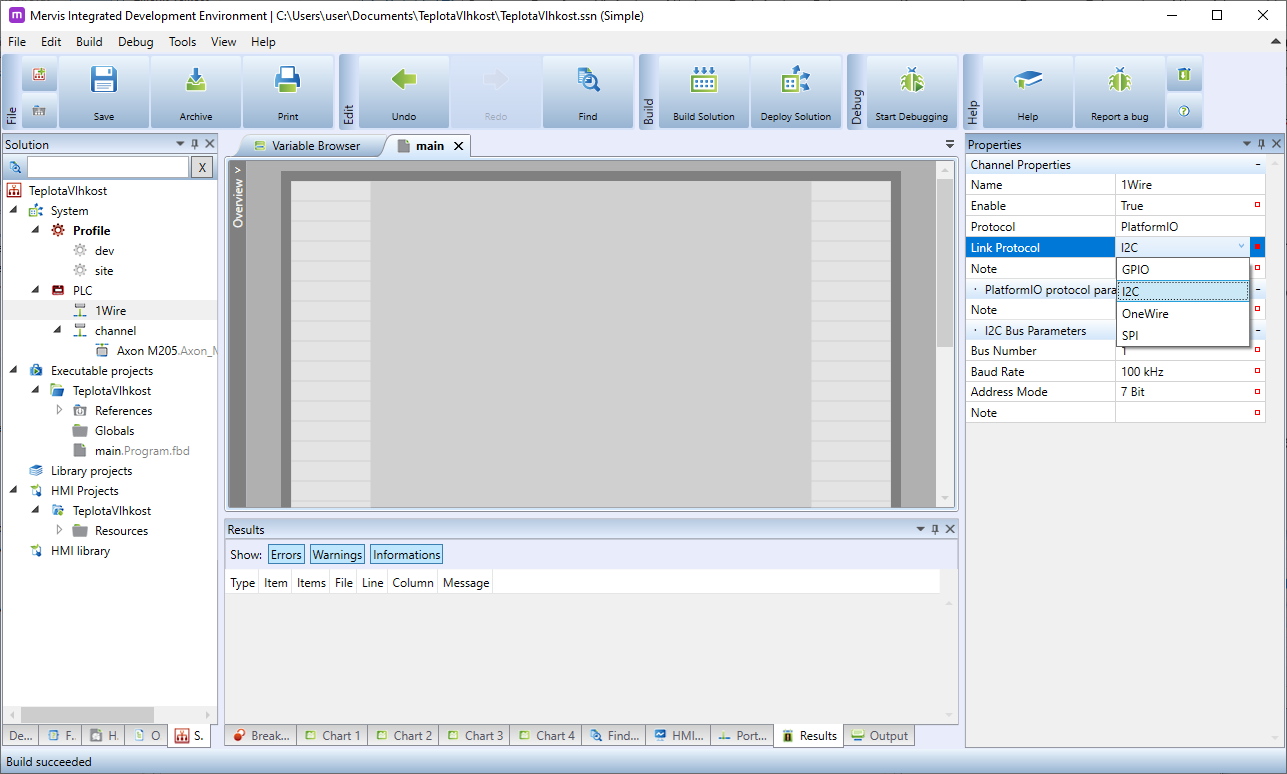Toggle the Errors filter in Results
The width and height of the screenshot is (1287, 774).
tap(286, 555)
